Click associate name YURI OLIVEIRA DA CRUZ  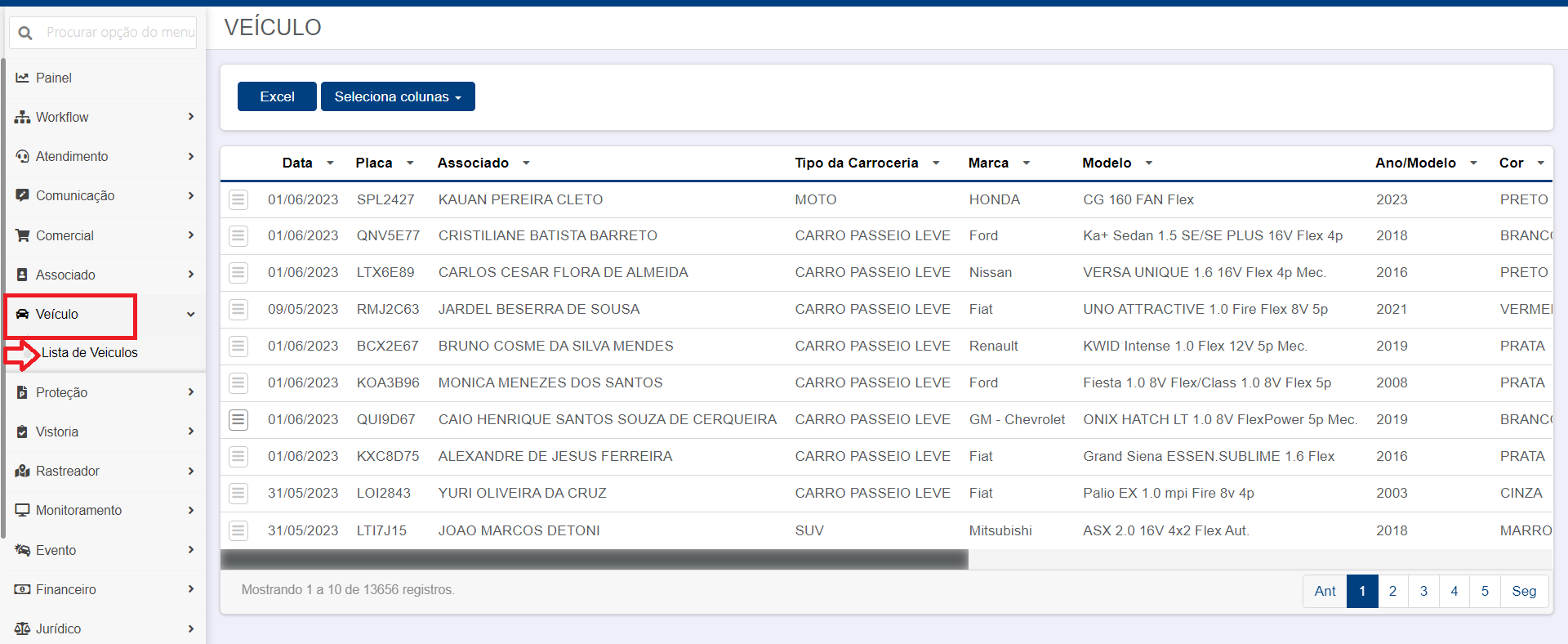(x=523, y=493)
